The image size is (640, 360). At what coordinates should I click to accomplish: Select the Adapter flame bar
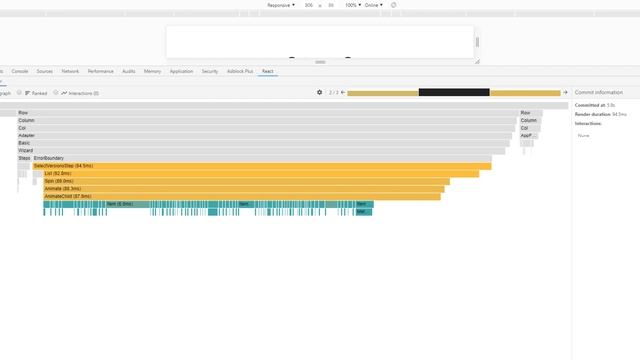(264, 136)
